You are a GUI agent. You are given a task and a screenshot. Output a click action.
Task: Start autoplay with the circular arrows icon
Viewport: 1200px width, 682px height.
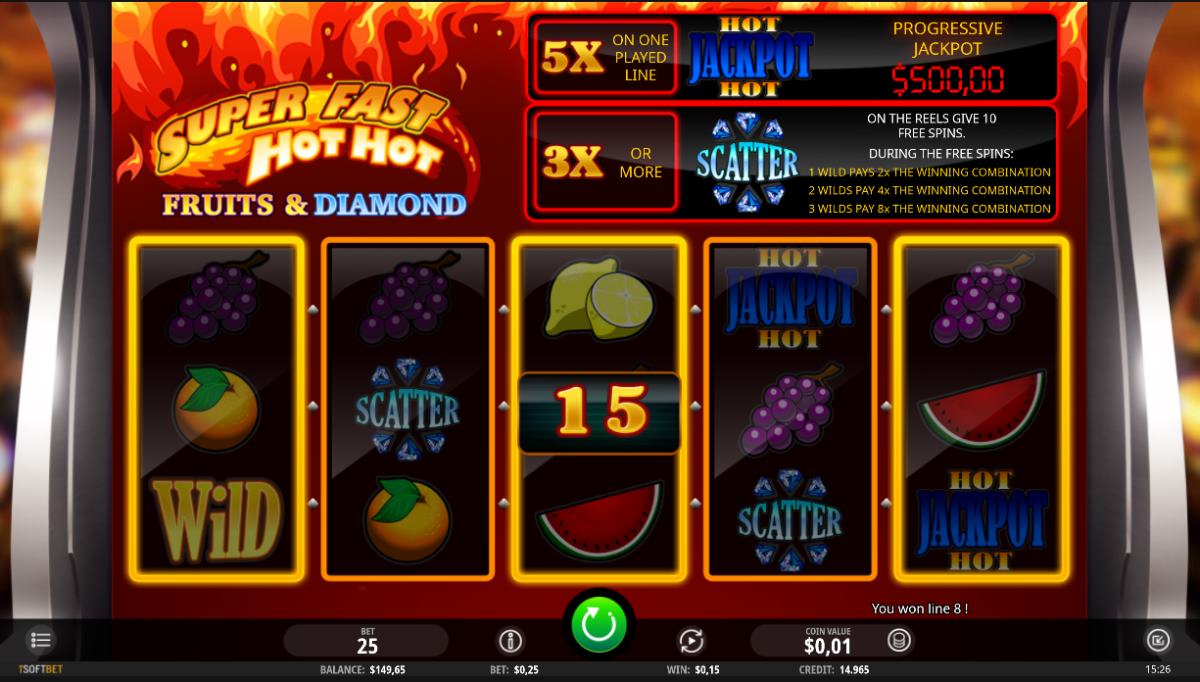pos(692,641)
